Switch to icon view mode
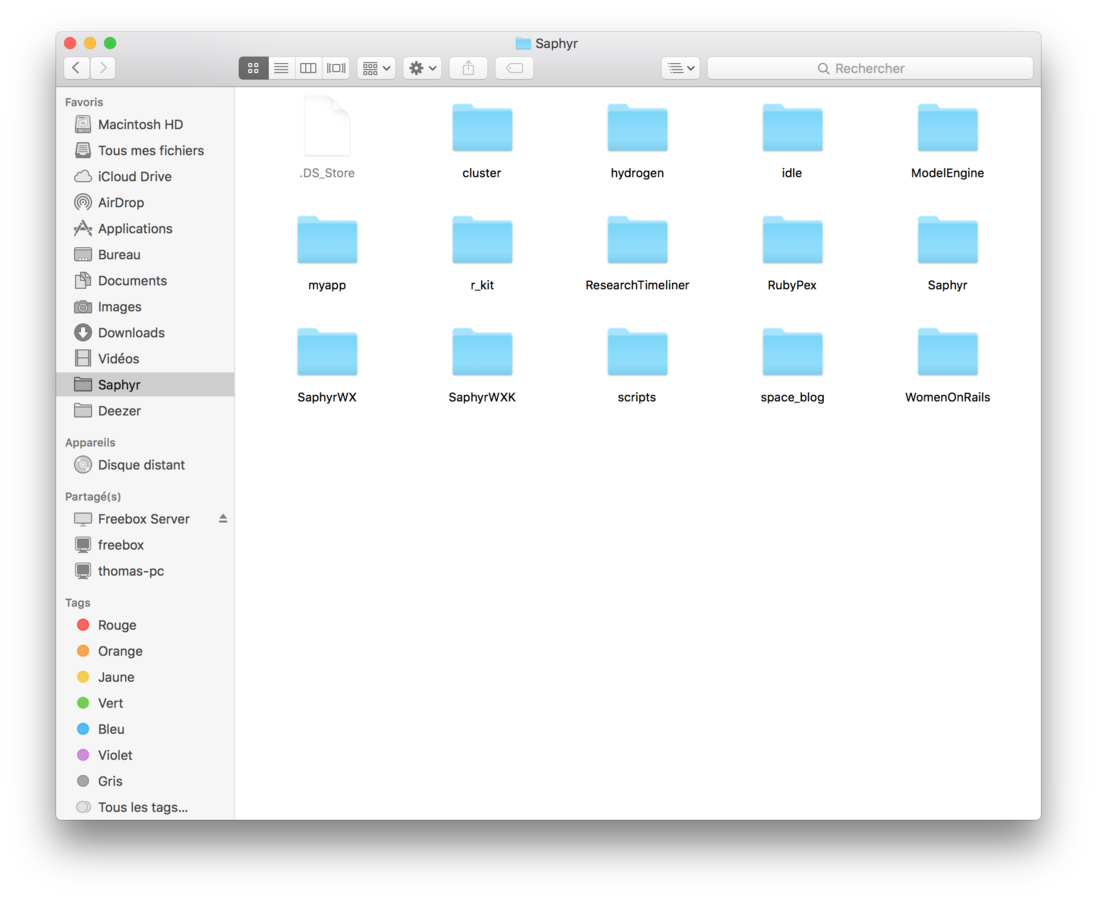 click(x=253, y=68)
